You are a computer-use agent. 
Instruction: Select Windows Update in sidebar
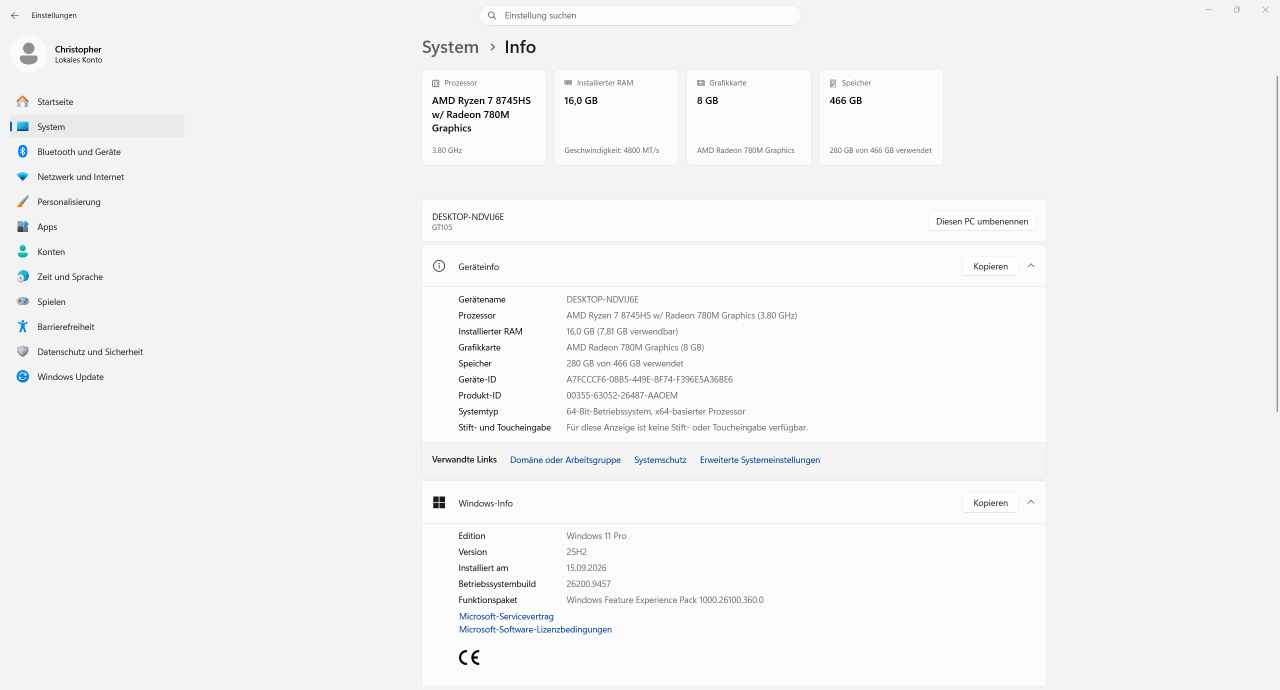tap(97, 377)
